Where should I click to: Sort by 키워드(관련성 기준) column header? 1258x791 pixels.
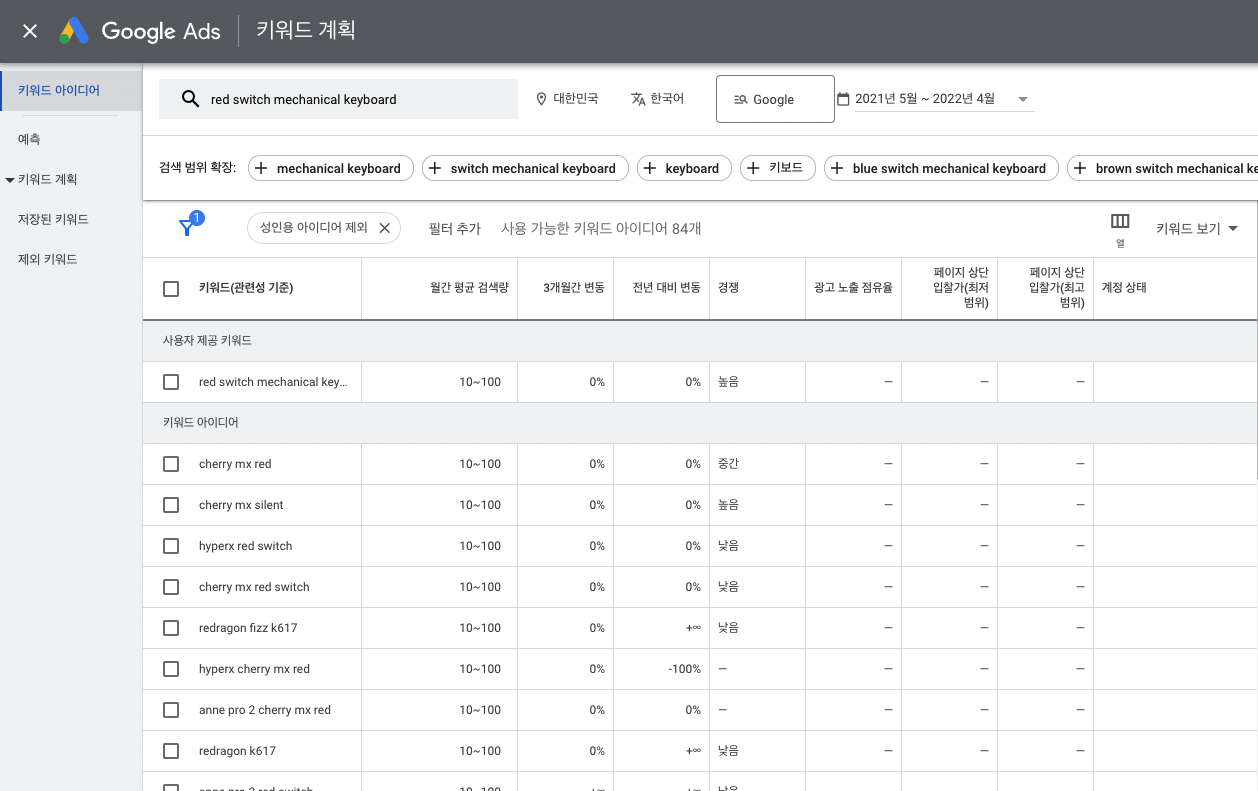(x=246, y=288)
